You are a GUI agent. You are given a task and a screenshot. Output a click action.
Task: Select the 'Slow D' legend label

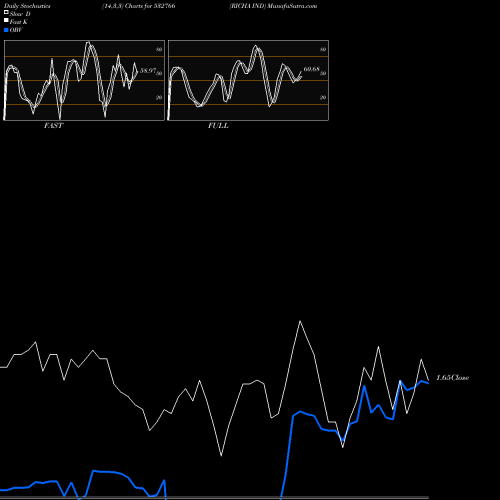[x=20, y=14]
